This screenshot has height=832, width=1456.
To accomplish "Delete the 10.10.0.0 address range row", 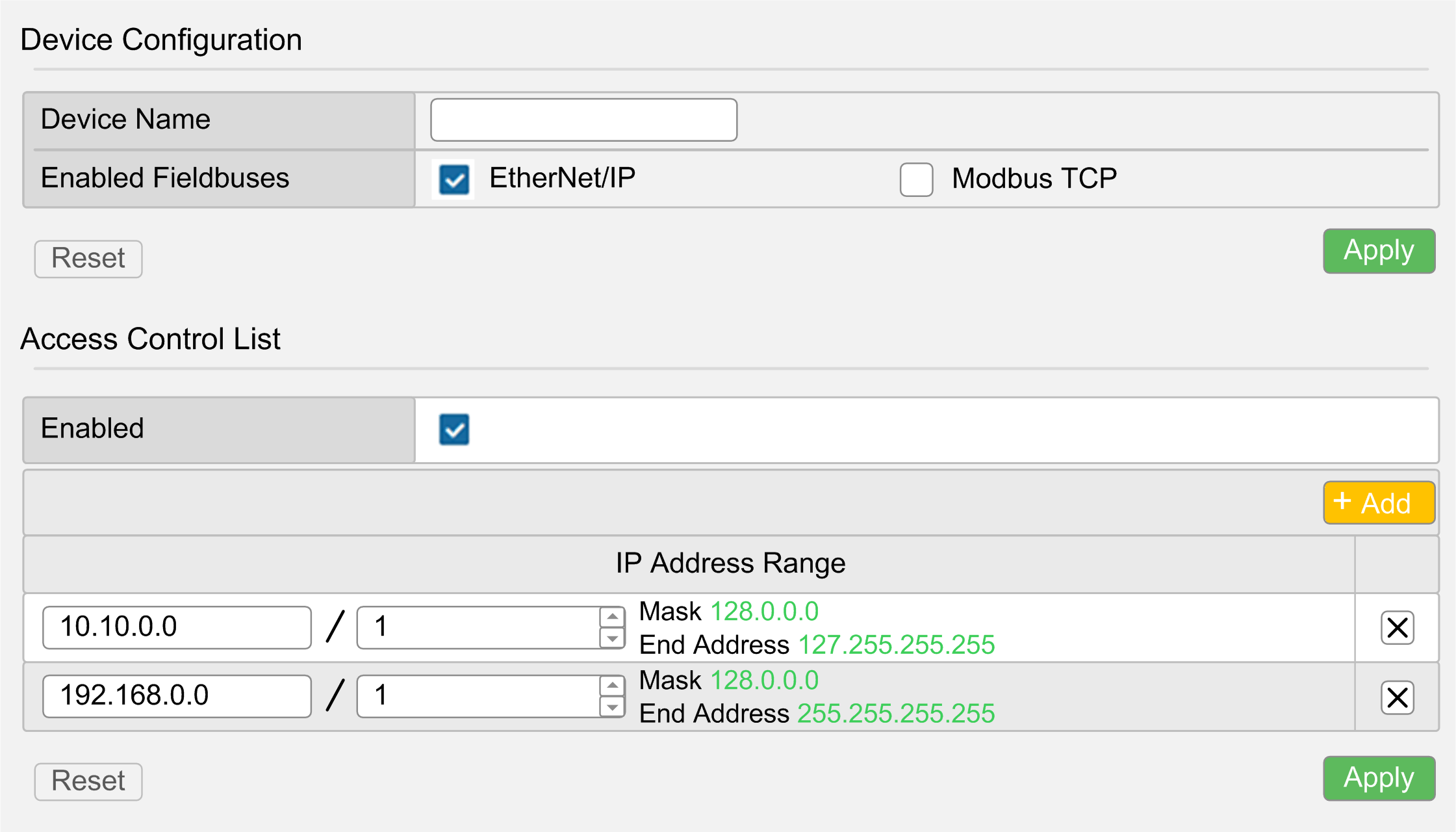I will point(1397,628).
